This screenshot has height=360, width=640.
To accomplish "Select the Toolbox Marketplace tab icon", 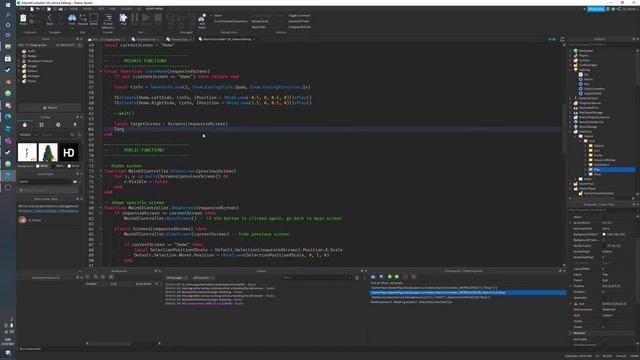I will (24, 124).
